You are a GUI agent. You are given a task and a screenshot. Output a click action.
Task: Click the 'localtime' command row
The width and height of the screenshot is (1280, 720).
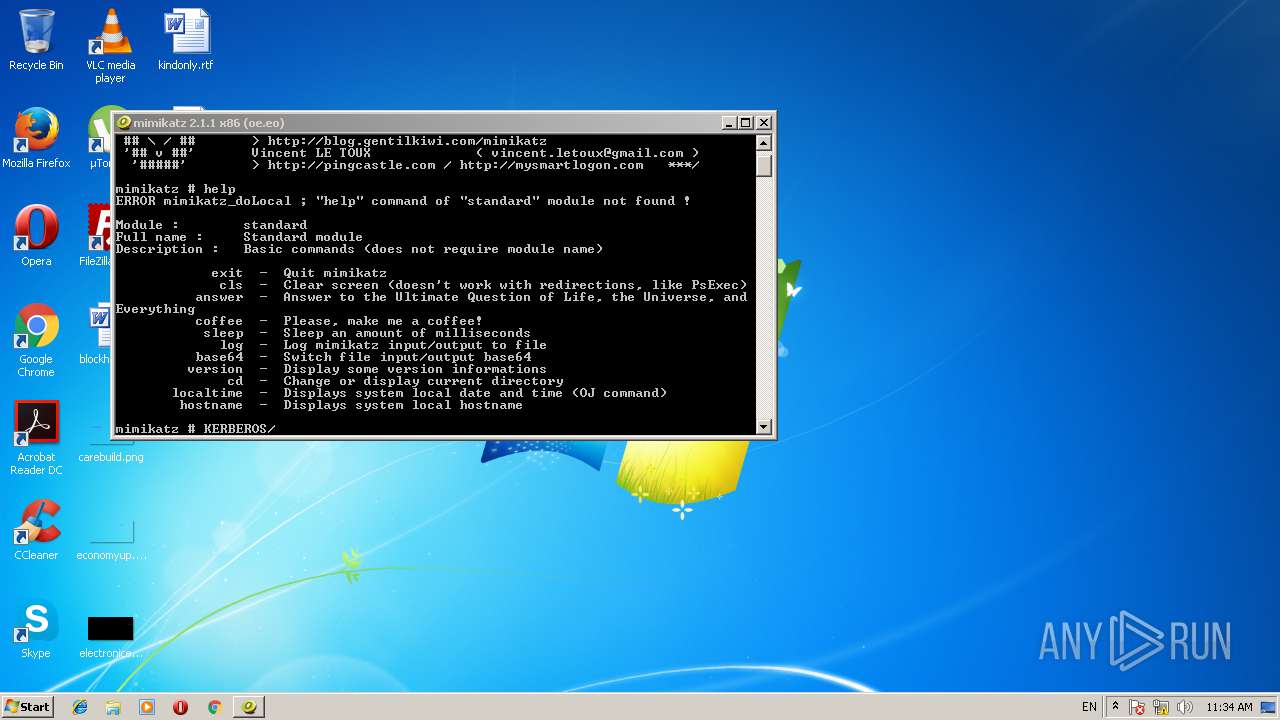tap(419, 393)
